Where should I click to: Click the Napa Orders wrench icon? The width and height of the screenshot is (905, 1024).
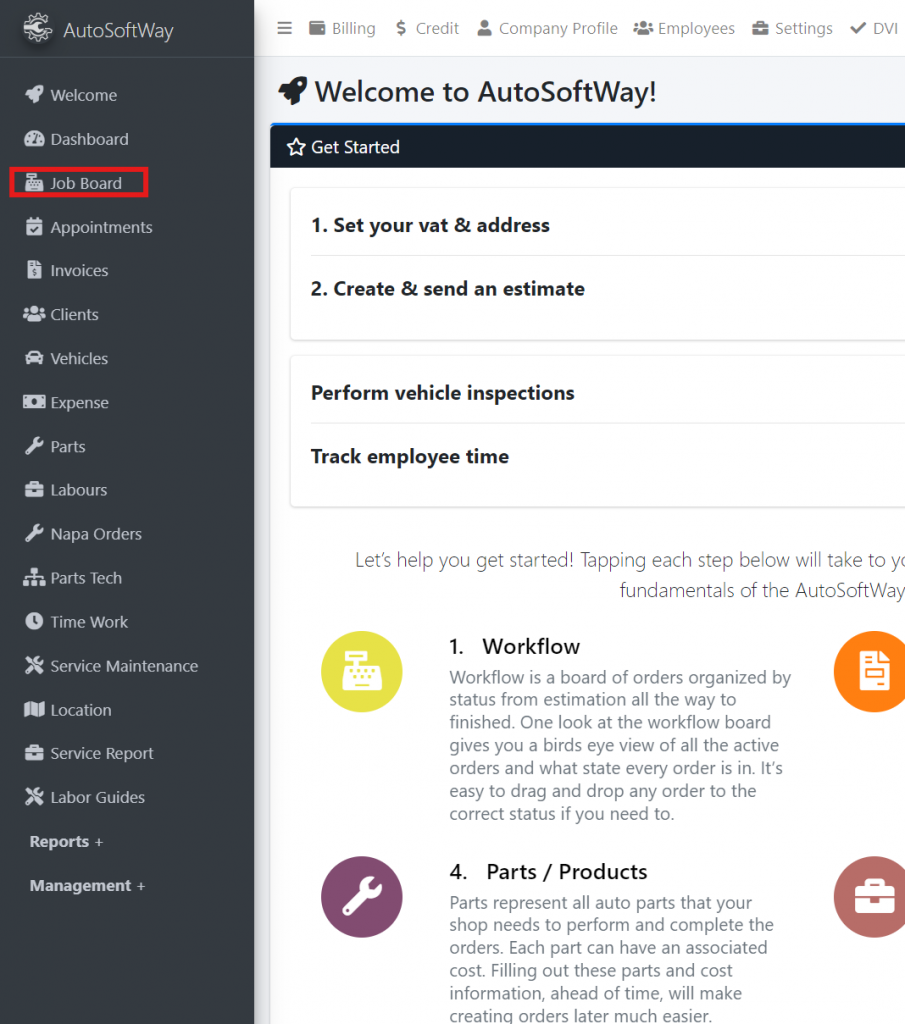pyautogui.click(x=34, y=534)
